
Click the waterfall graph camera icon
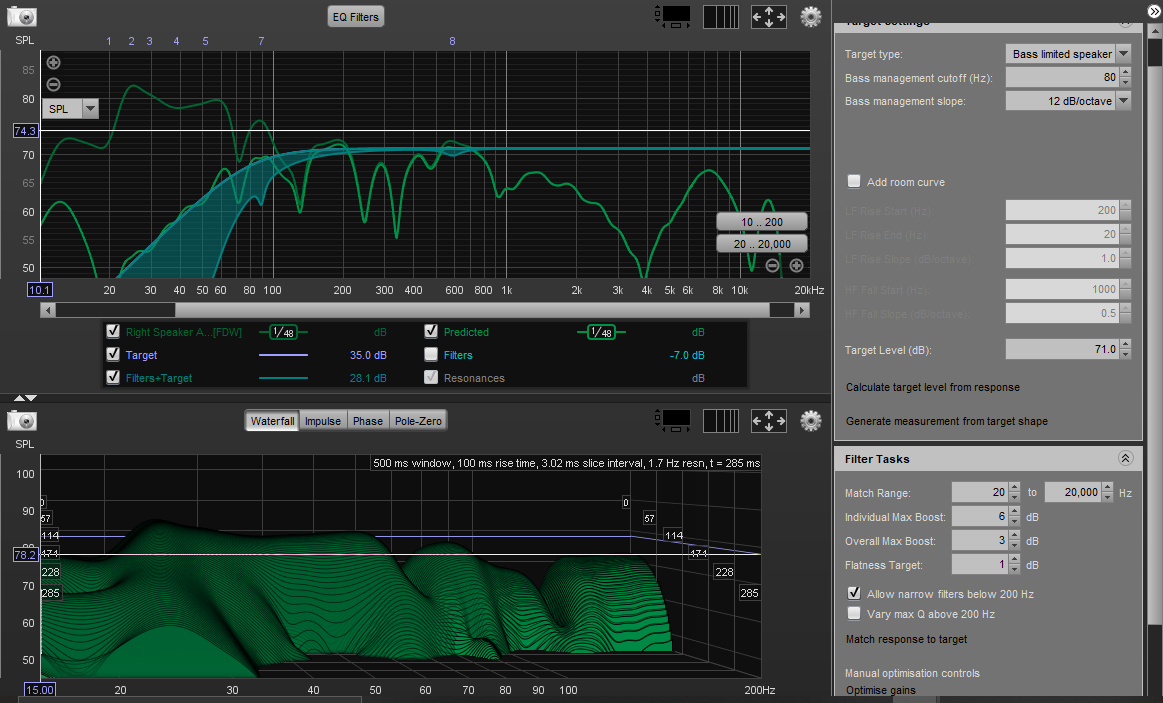22,420
